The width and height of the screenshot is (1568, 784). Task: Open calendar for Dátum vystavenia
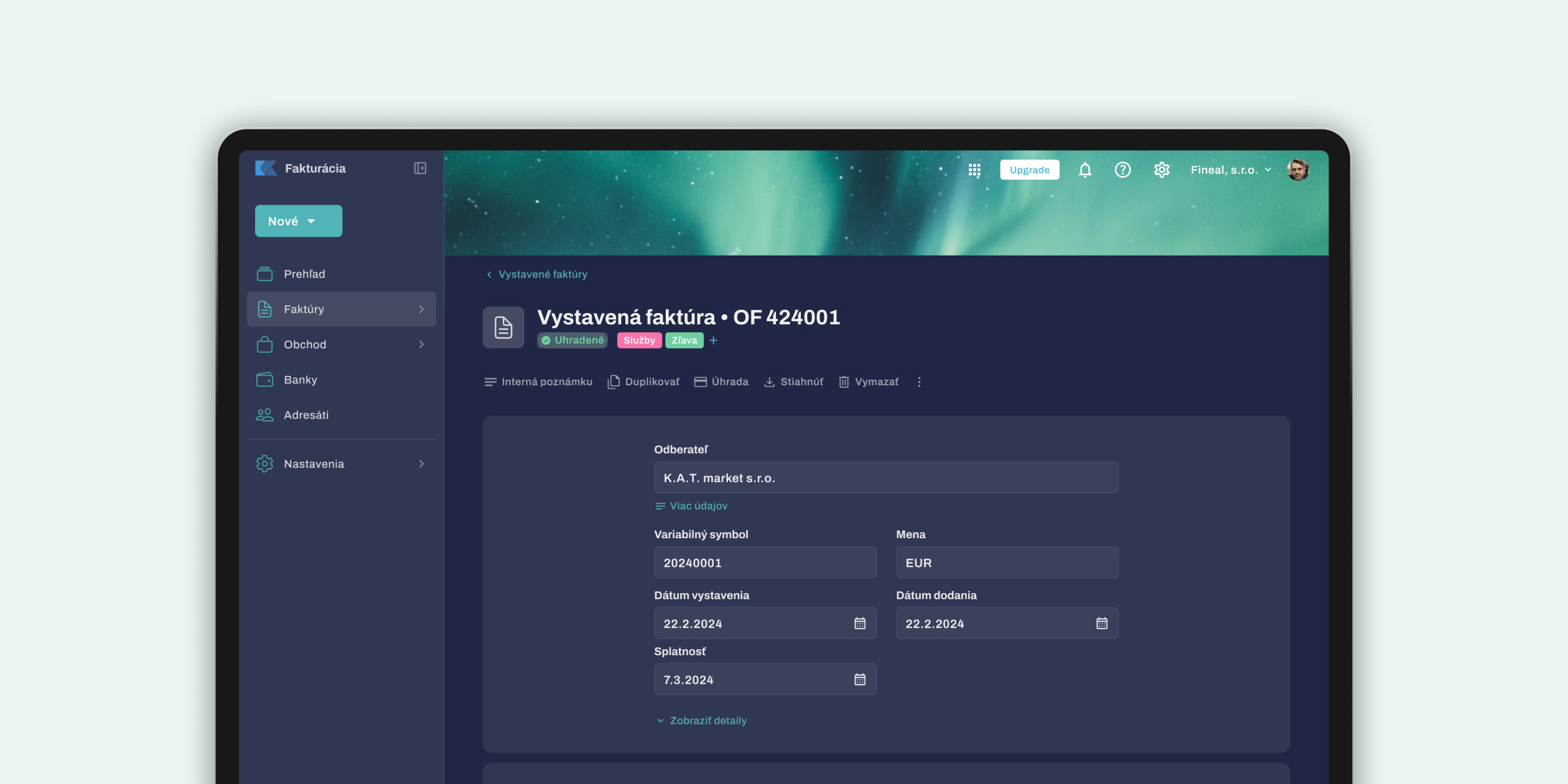pos(860,623)
